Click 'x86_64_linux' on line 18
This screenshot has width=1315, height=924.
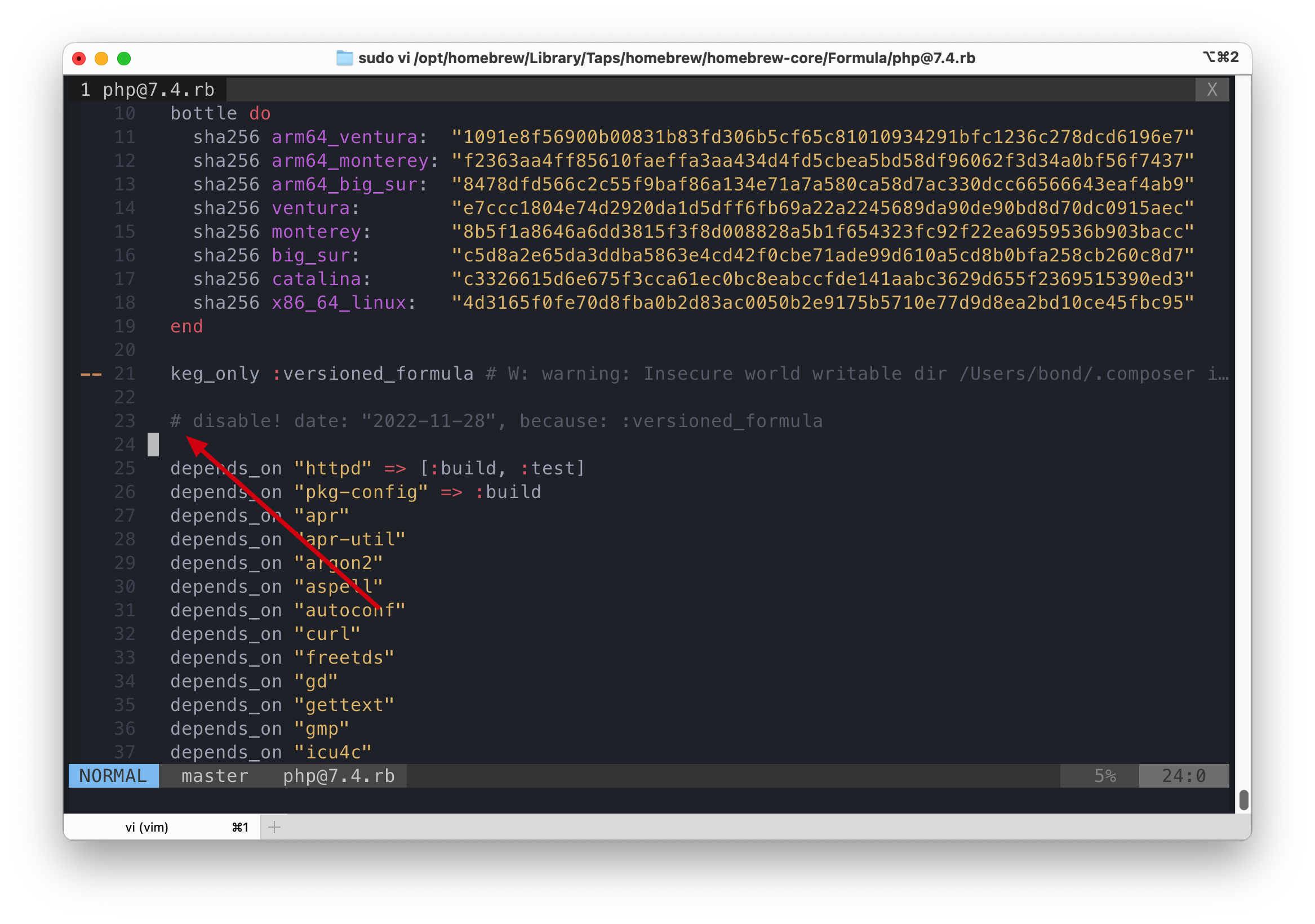339,303
